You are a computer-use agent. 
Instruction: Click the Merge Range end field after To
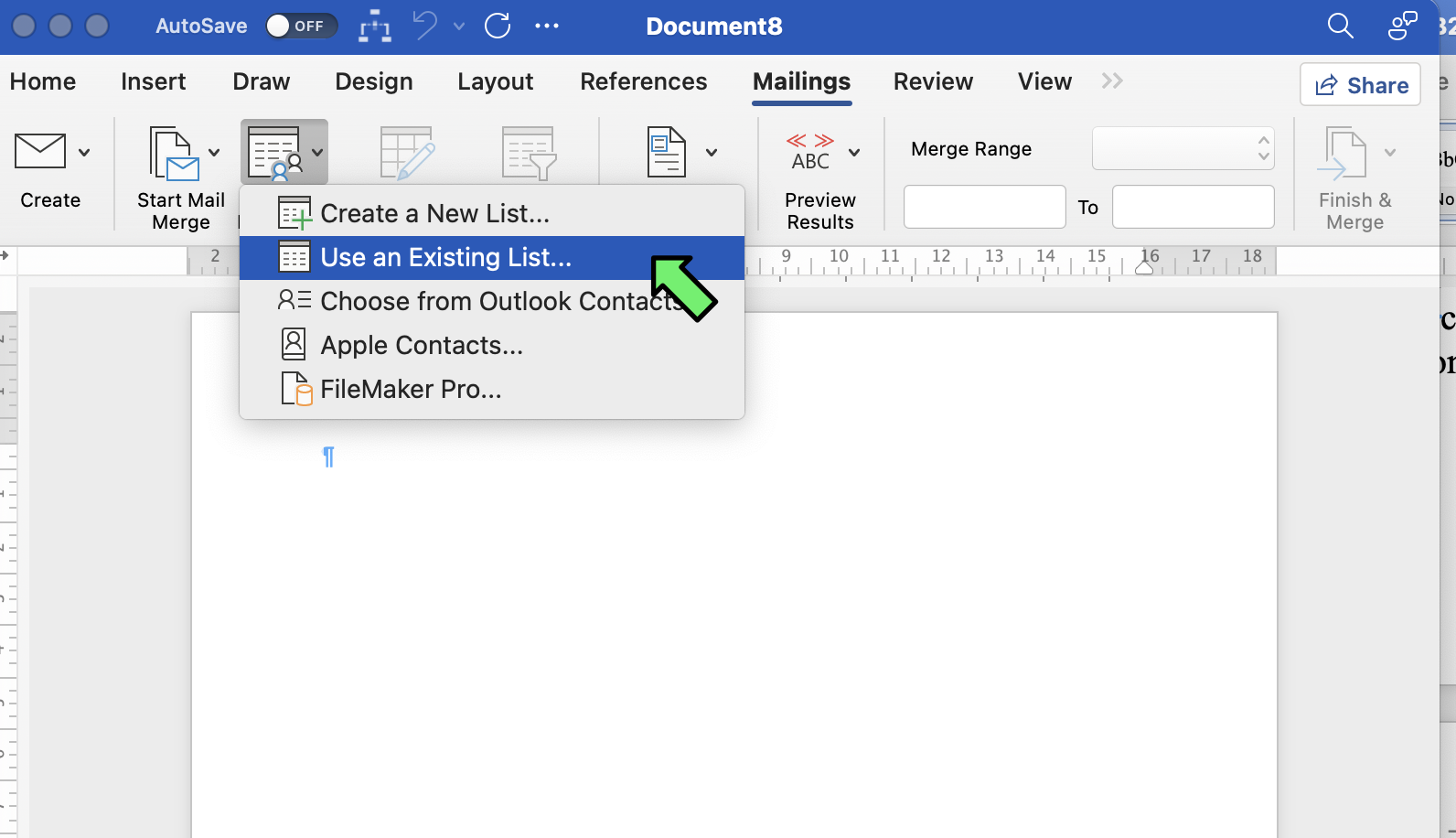1194,207
